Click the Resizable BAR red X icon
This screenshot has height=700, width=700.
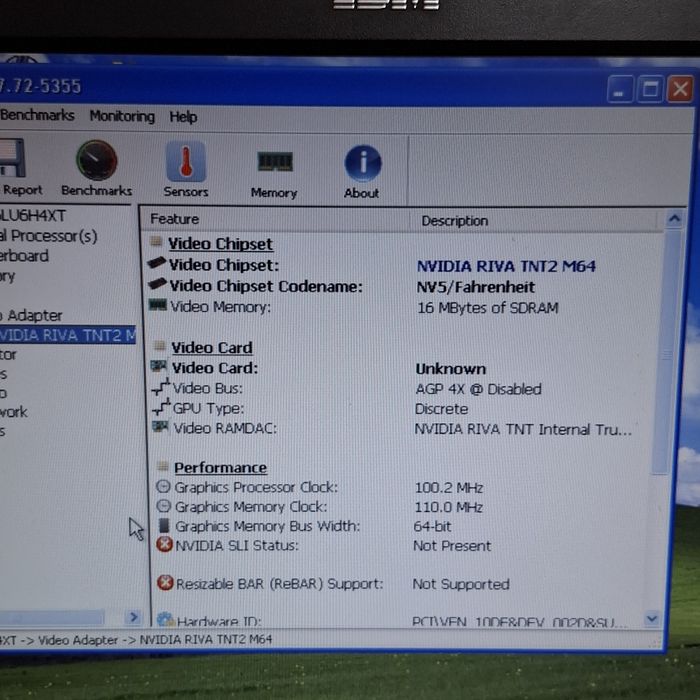[x=165, y=582]
